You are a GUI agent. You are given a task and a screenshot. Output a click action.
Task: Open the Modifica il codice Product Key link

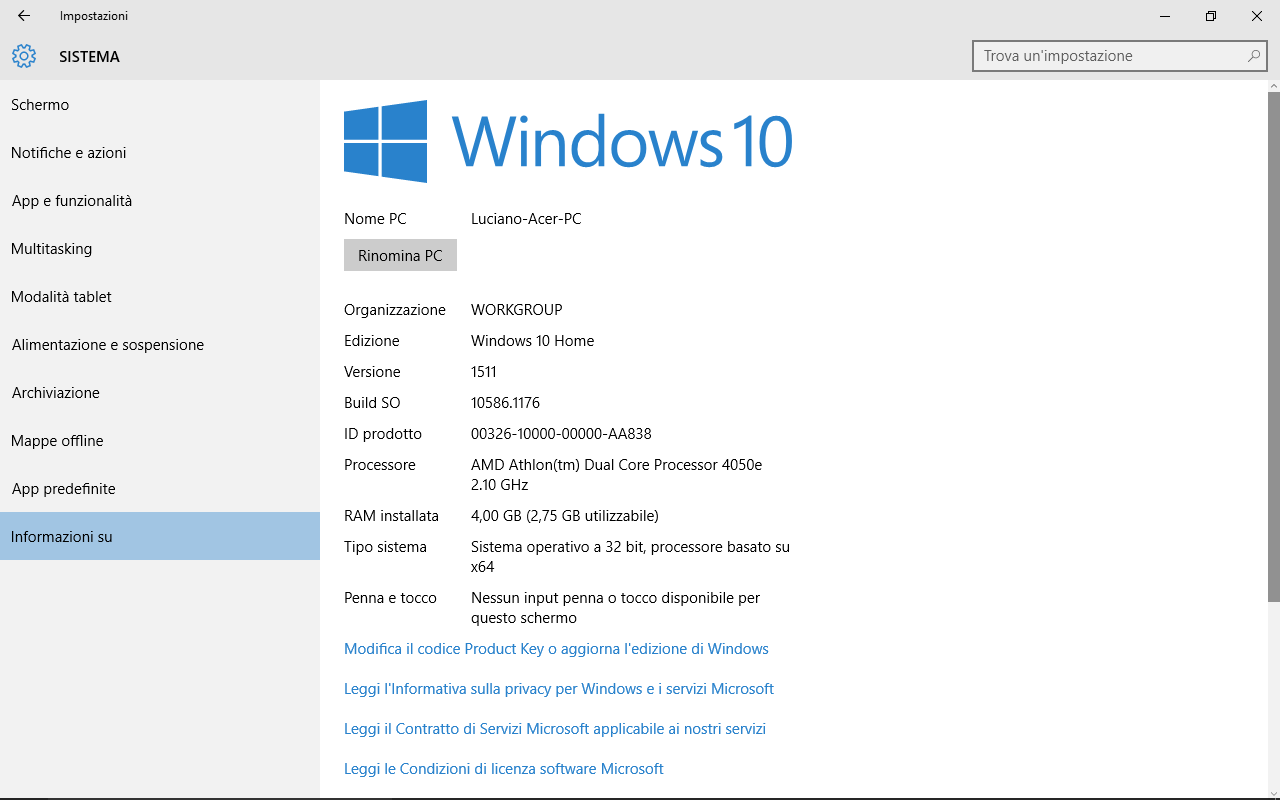[556, 649]
